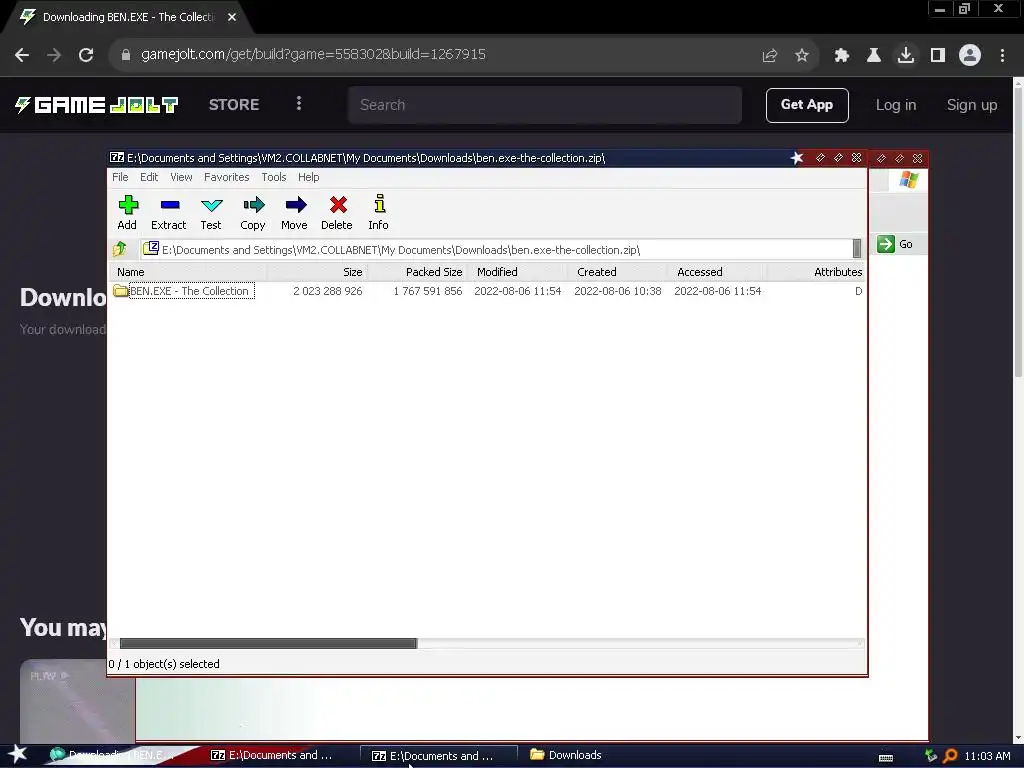Extract files using the Extract icon

[168, 213]
